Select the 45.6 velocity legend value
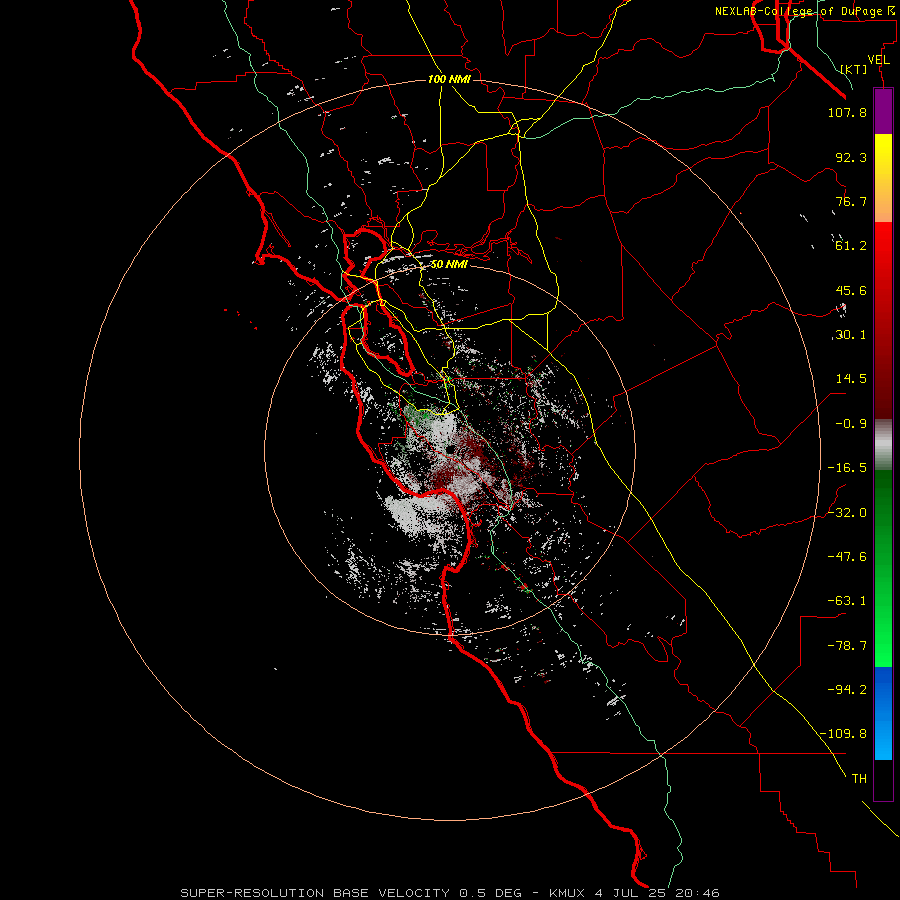900x900 pixels. [x=851, y=290]
